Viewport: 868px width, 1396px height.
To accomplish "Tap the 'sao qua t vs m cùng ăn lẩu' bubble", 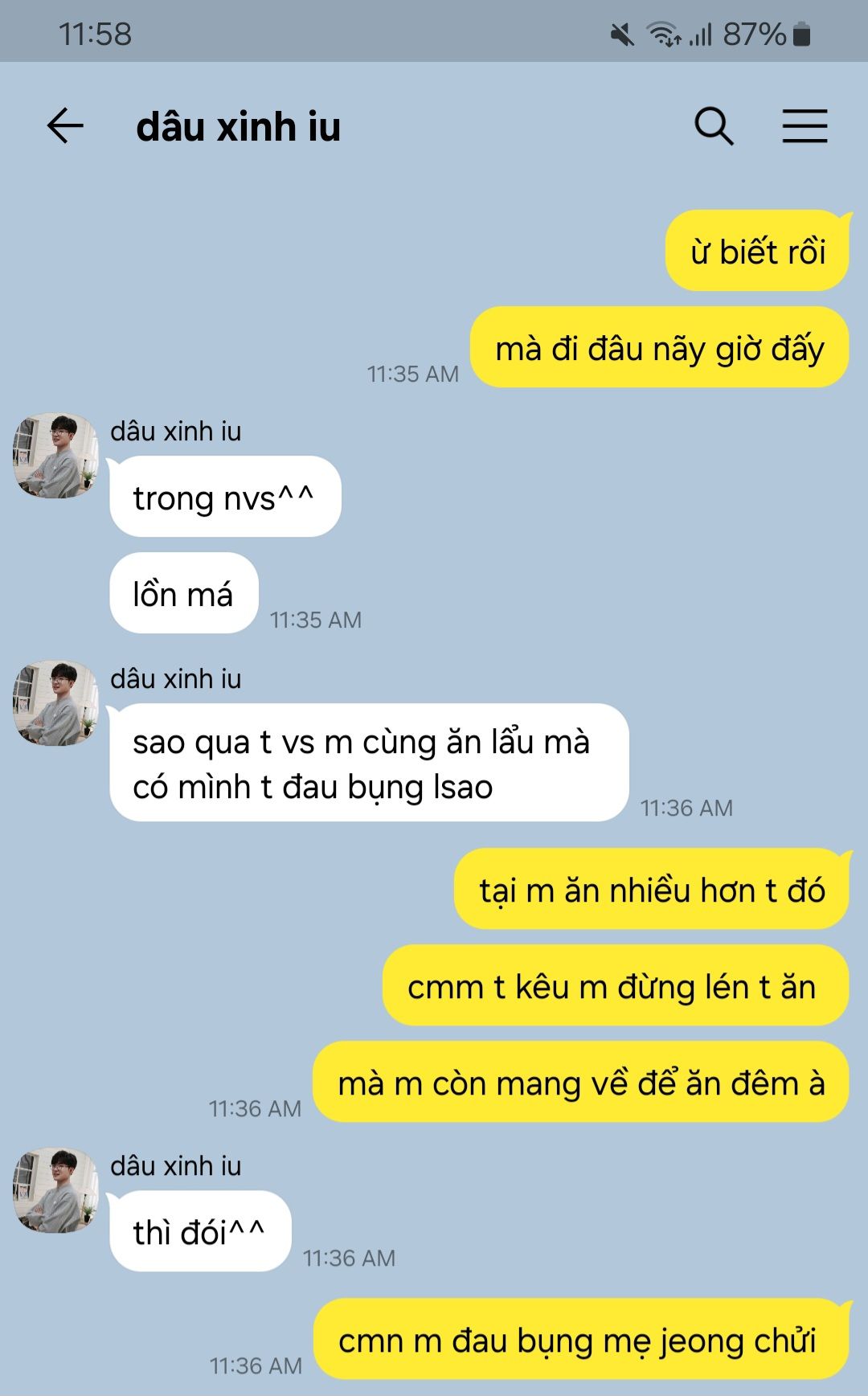I will click(369, 763).
